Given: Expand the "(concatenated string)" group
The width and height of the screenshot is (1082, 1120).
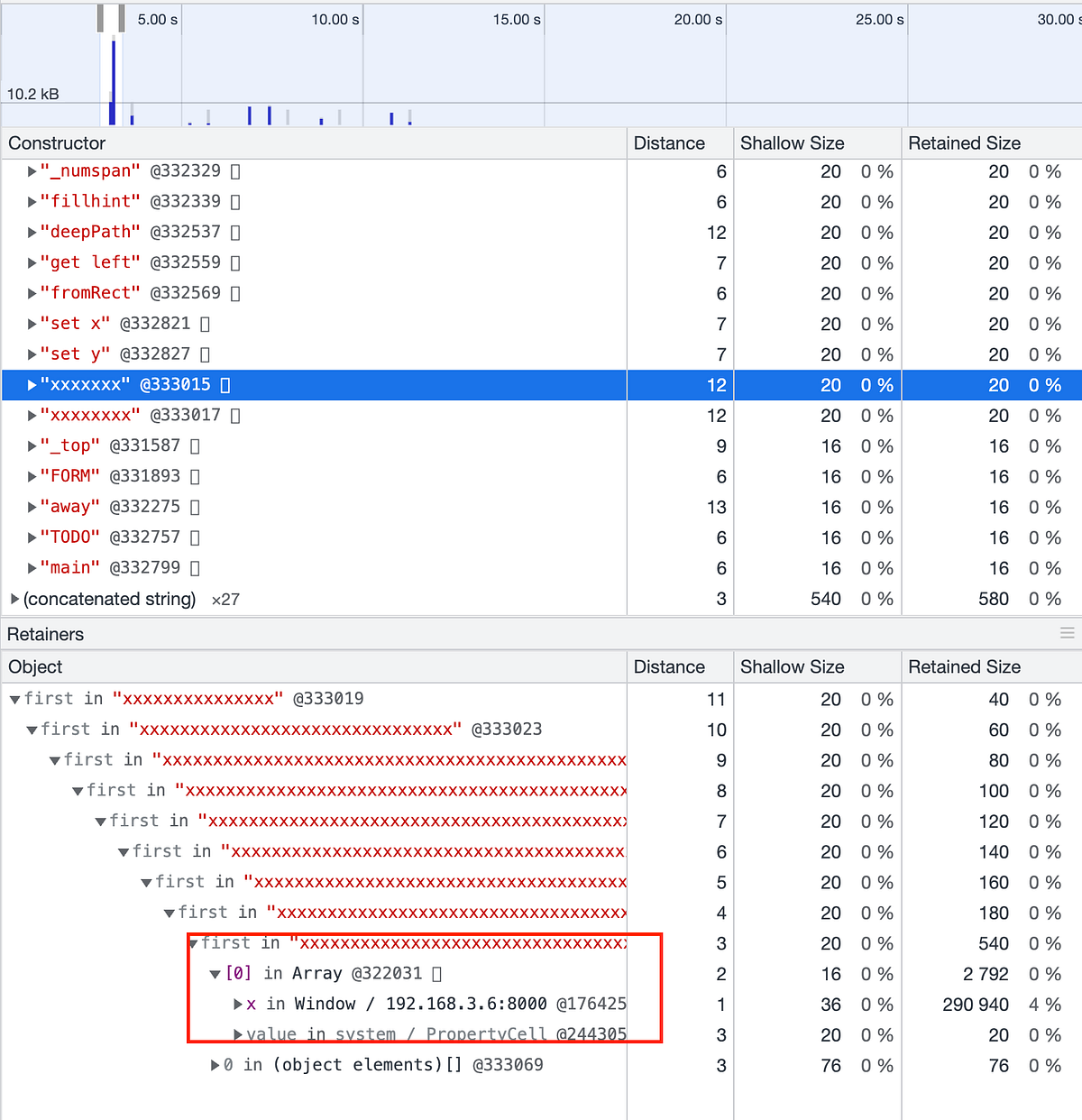Looking at the screenshot, I should click(14, 598).
